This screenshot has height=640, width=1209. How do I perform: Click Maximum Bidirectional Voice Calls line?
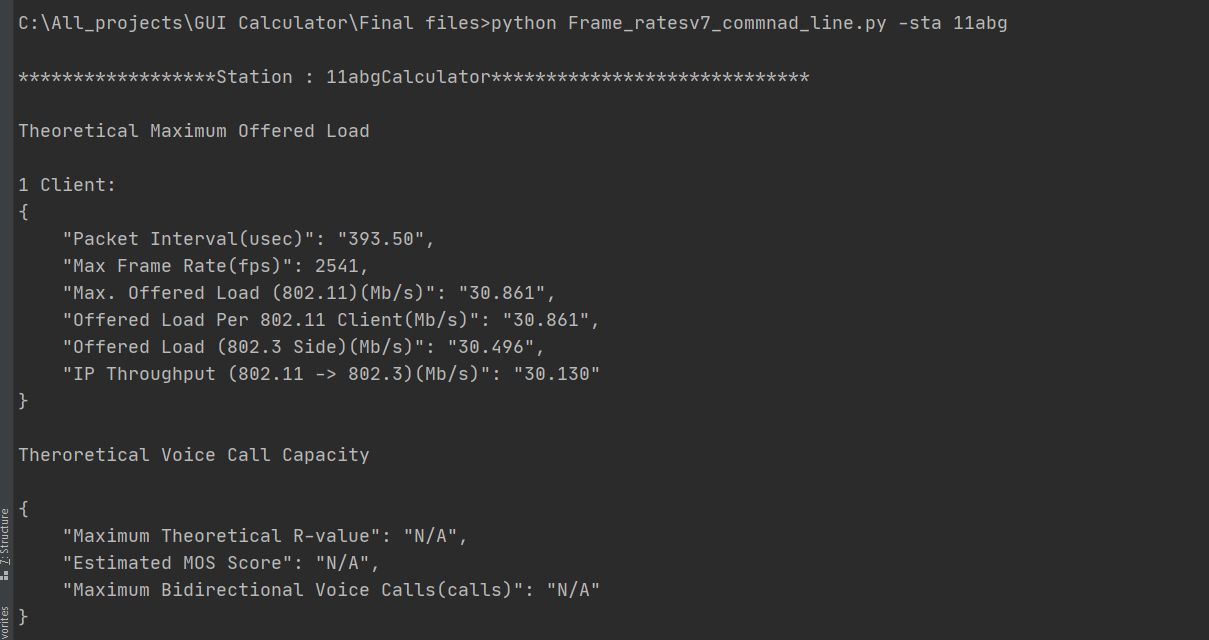(x=331, y=590)
